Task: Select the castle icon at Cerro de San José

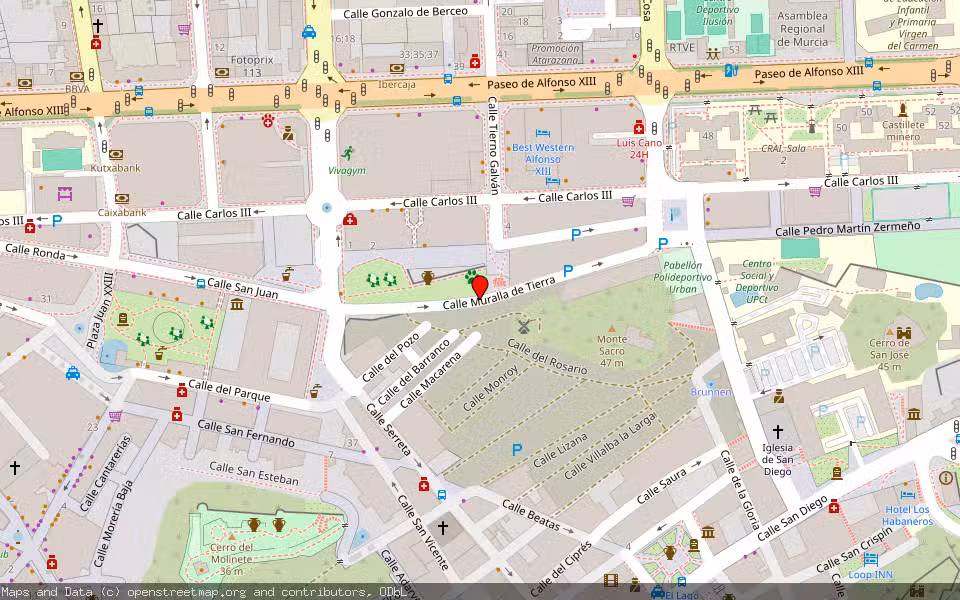Action: click(904, 333)
